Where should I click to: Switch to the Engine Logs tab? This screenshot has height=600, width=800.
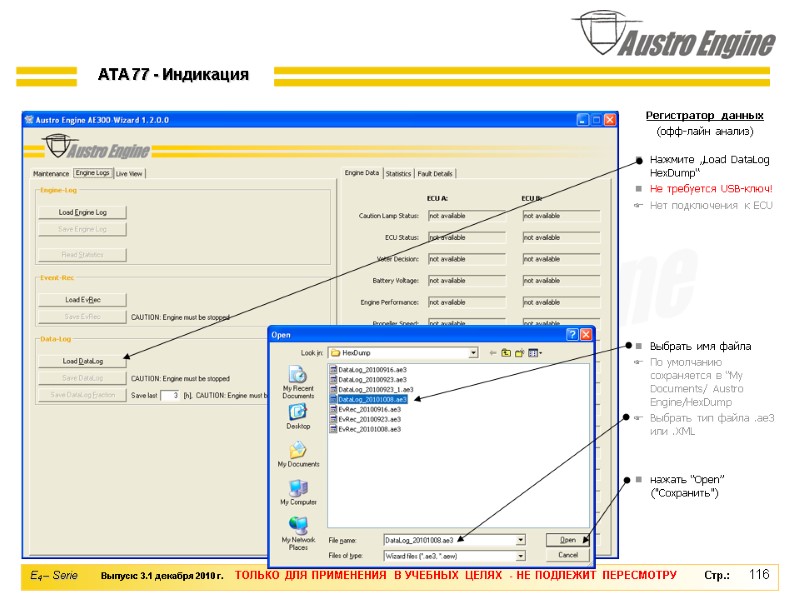(92, 173)
